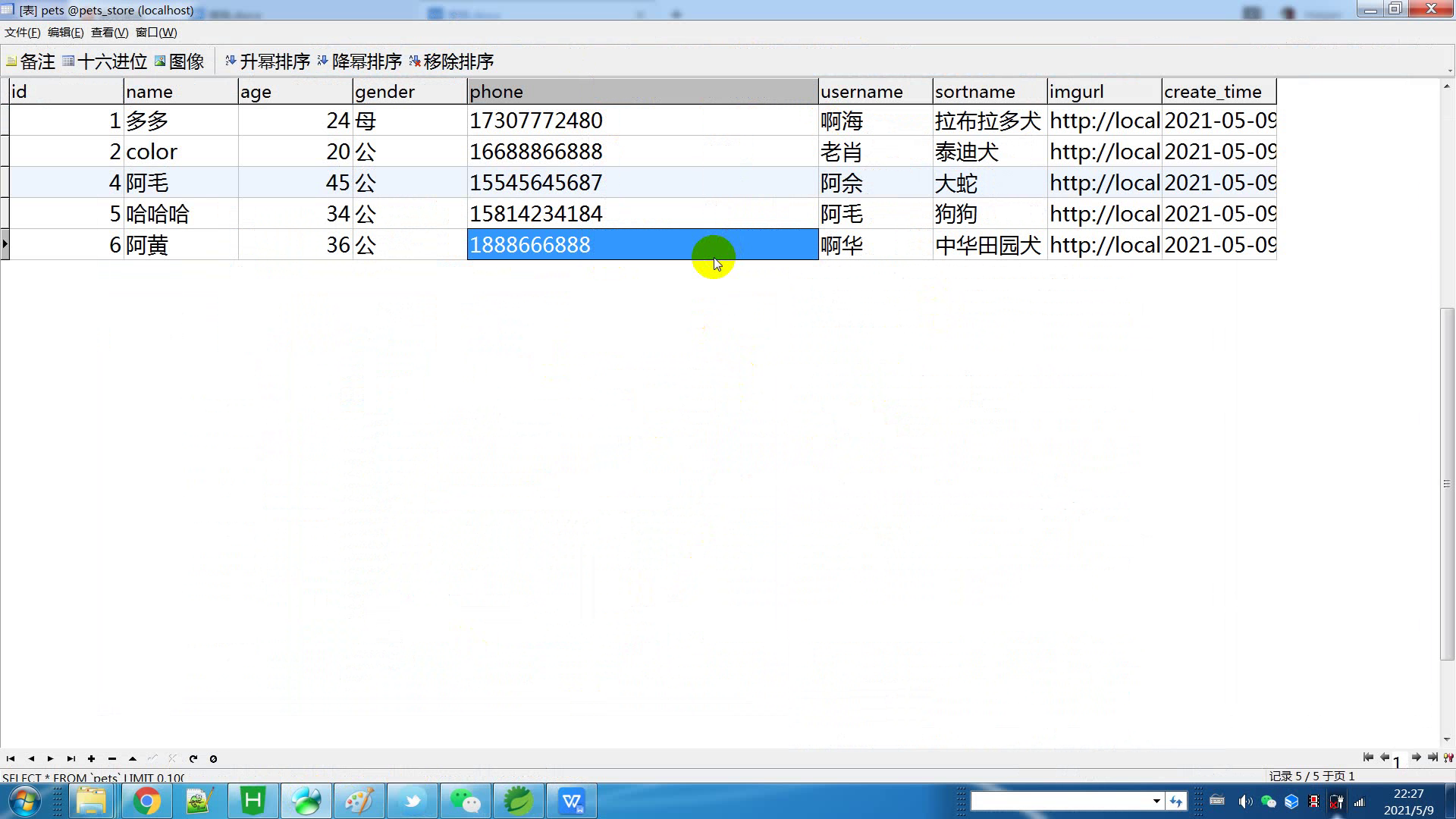Toggle the 图像 image view
The width and height of the screenshot is (1456, 819).
point(179,61)
